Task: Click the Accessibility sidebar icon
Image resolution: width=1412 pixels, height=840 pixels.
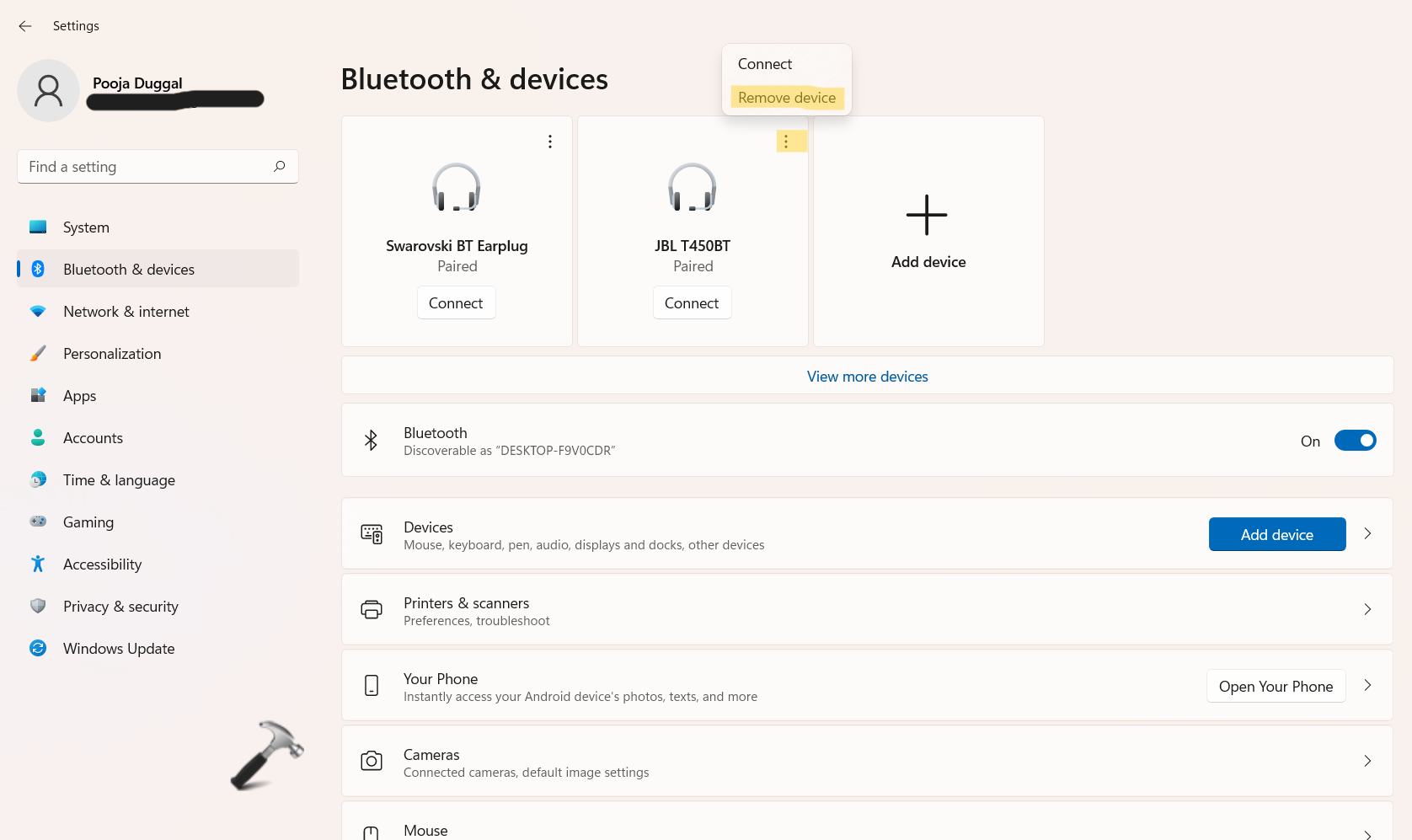Action: [x=38, y=564]
